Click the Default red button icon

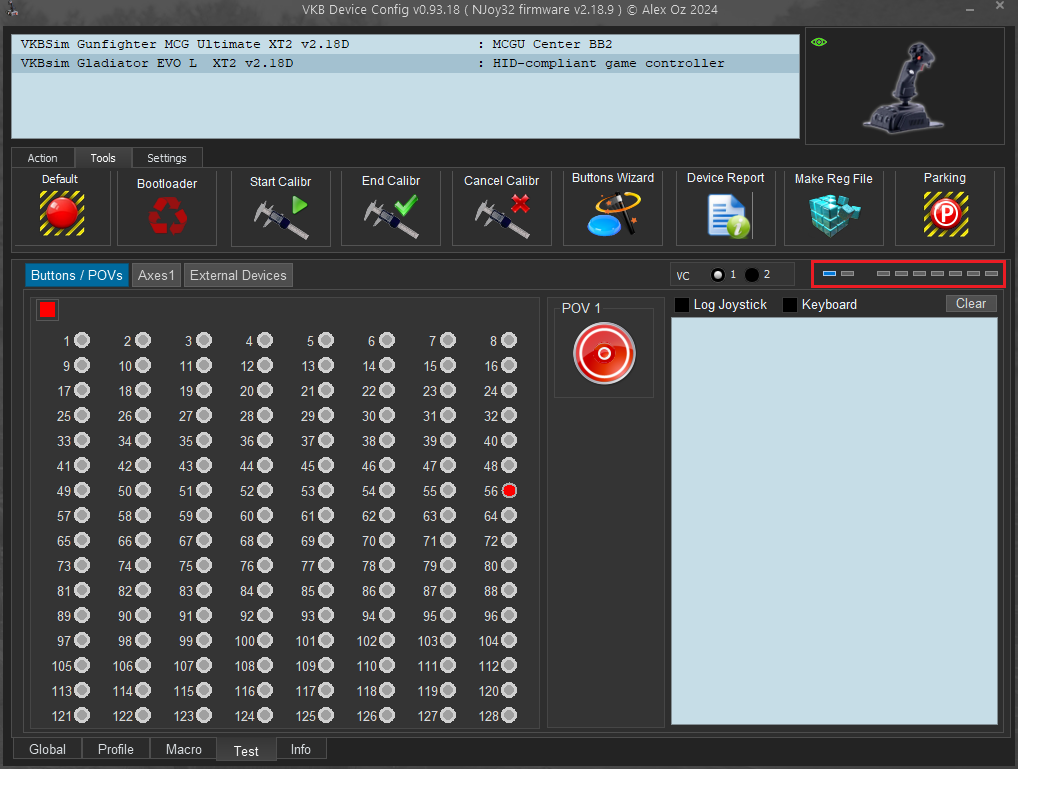[61, 212]
